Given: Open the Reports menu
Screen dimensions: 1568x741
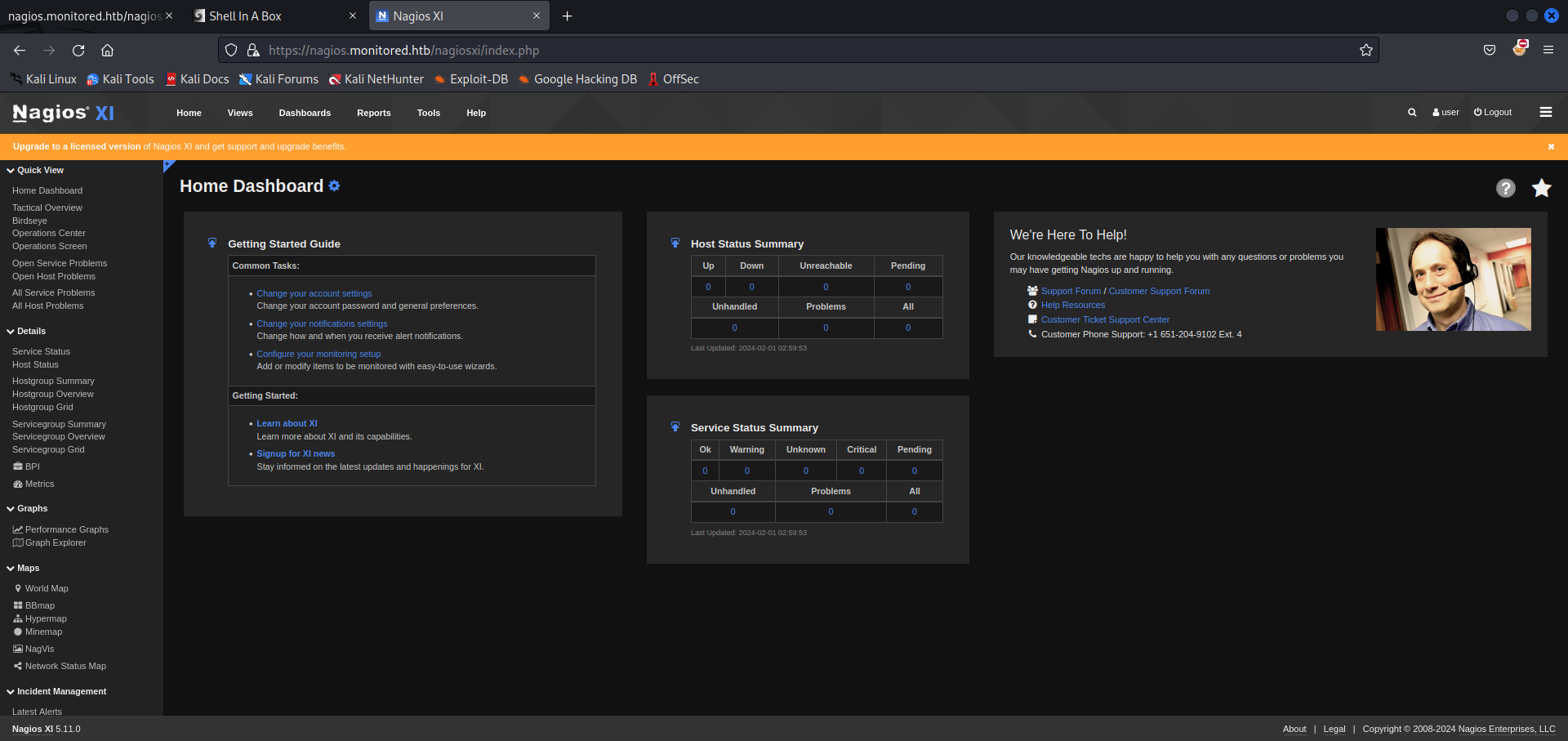Looking at the screenshot, I should [374, 113].
